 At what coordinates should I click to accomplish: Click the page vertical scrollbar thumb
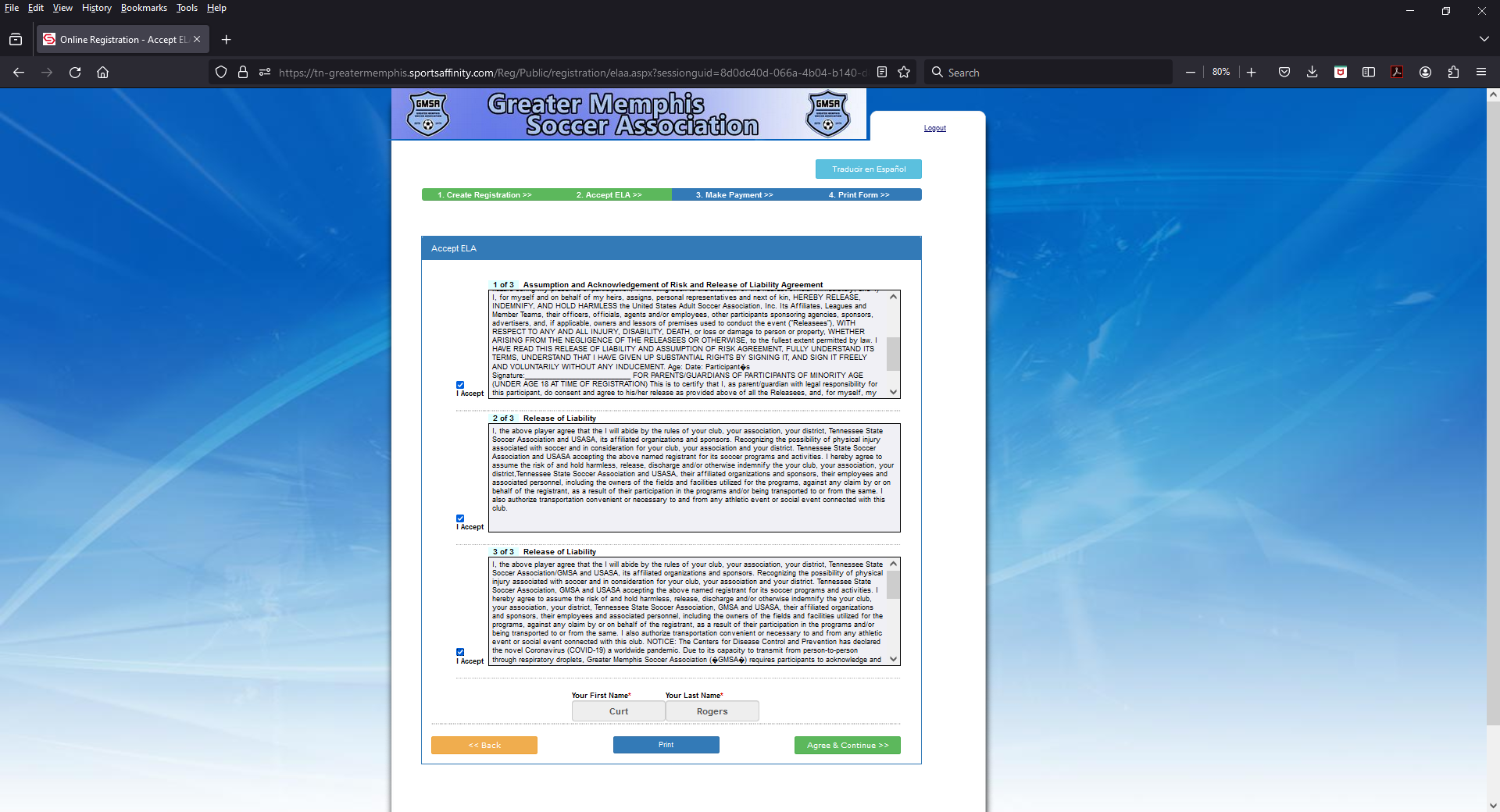(1493, 414)
